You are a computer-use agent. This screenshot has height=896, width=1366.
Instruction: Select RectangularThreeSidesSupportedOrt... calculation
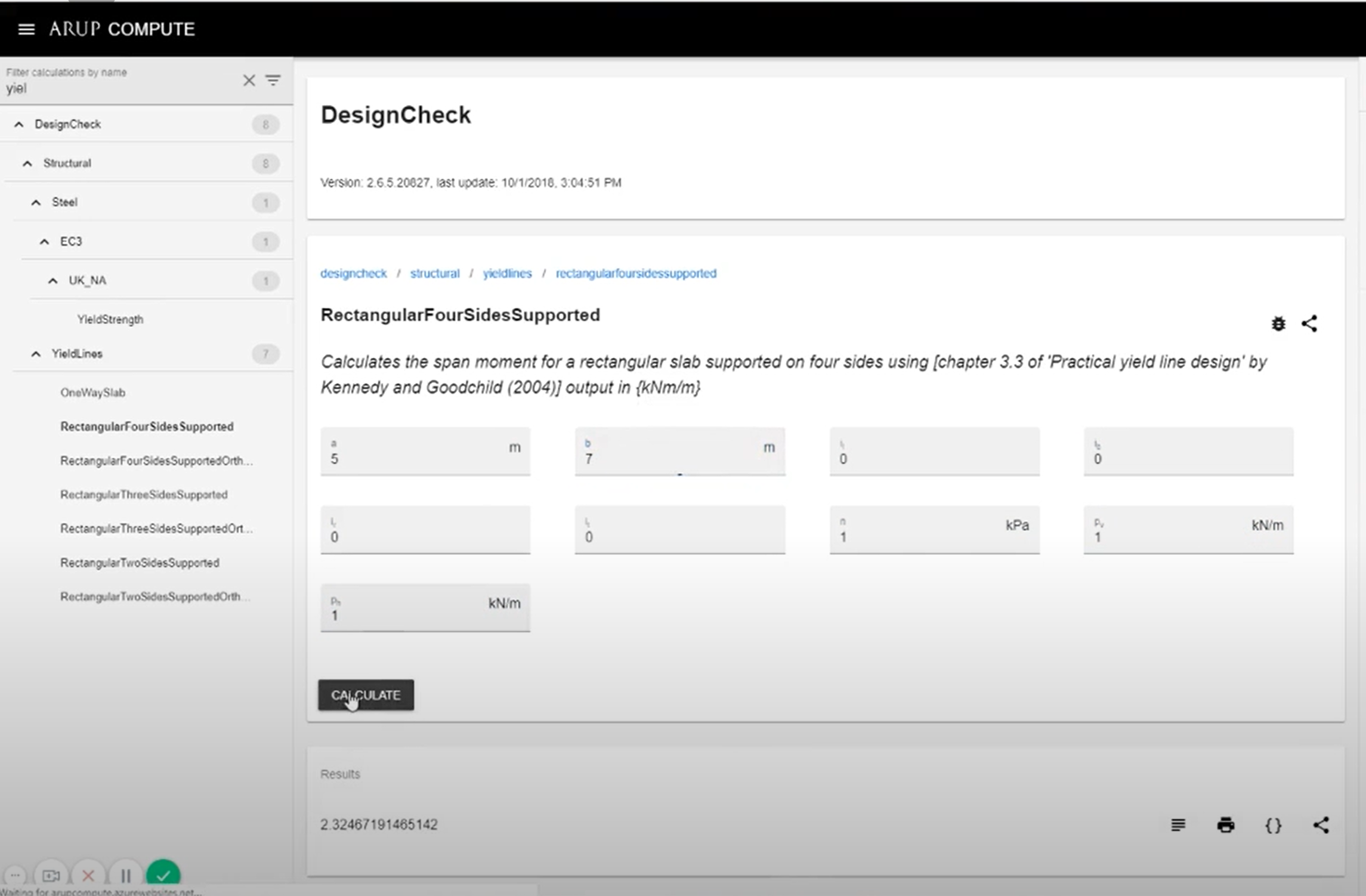click(x=156, y=529)
